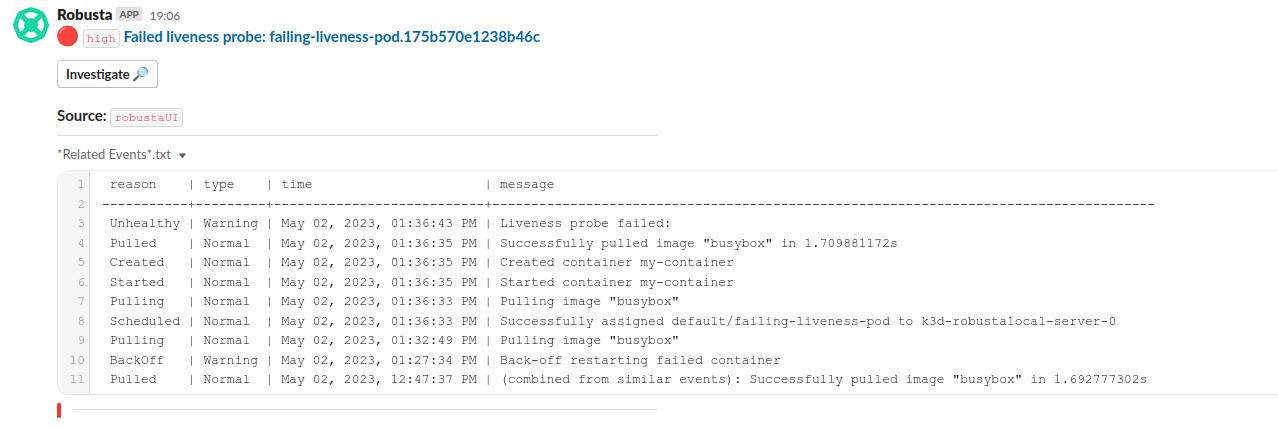Click the pink 'high' severity tag
Image resolution: width=1278 pixels, height=427 pixels.
[x=101, y=38]
